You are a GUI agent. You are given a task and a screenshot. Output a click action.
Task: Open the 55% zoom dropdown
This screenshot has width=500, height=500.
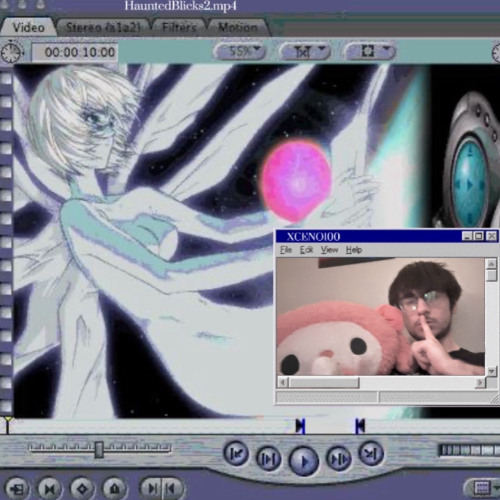click(x=240, y=51)
